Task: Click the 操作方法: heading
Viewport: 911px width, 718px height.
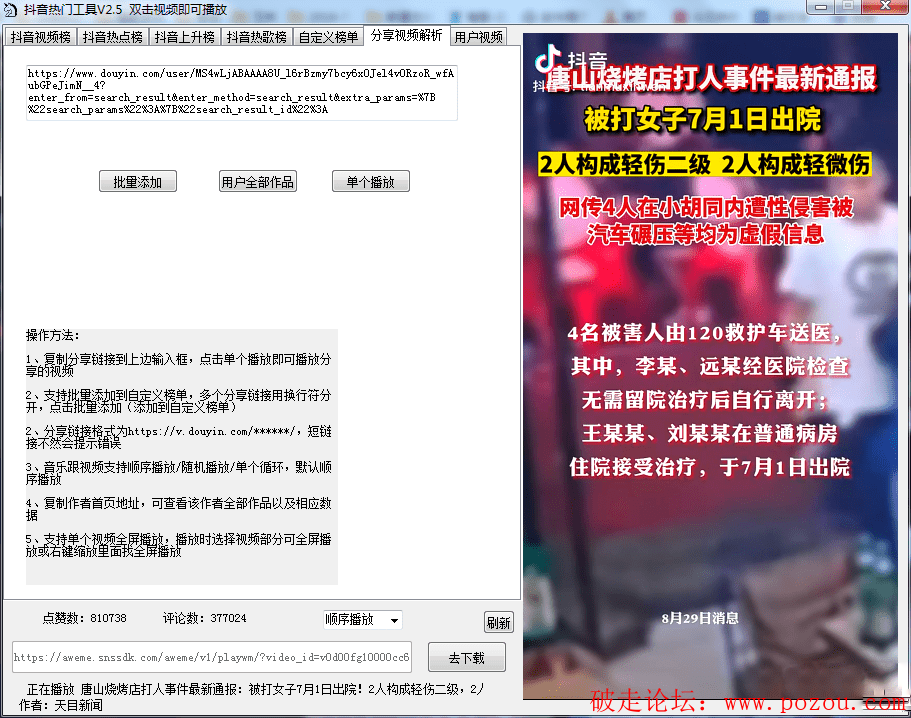Action: tap(52, 335)
